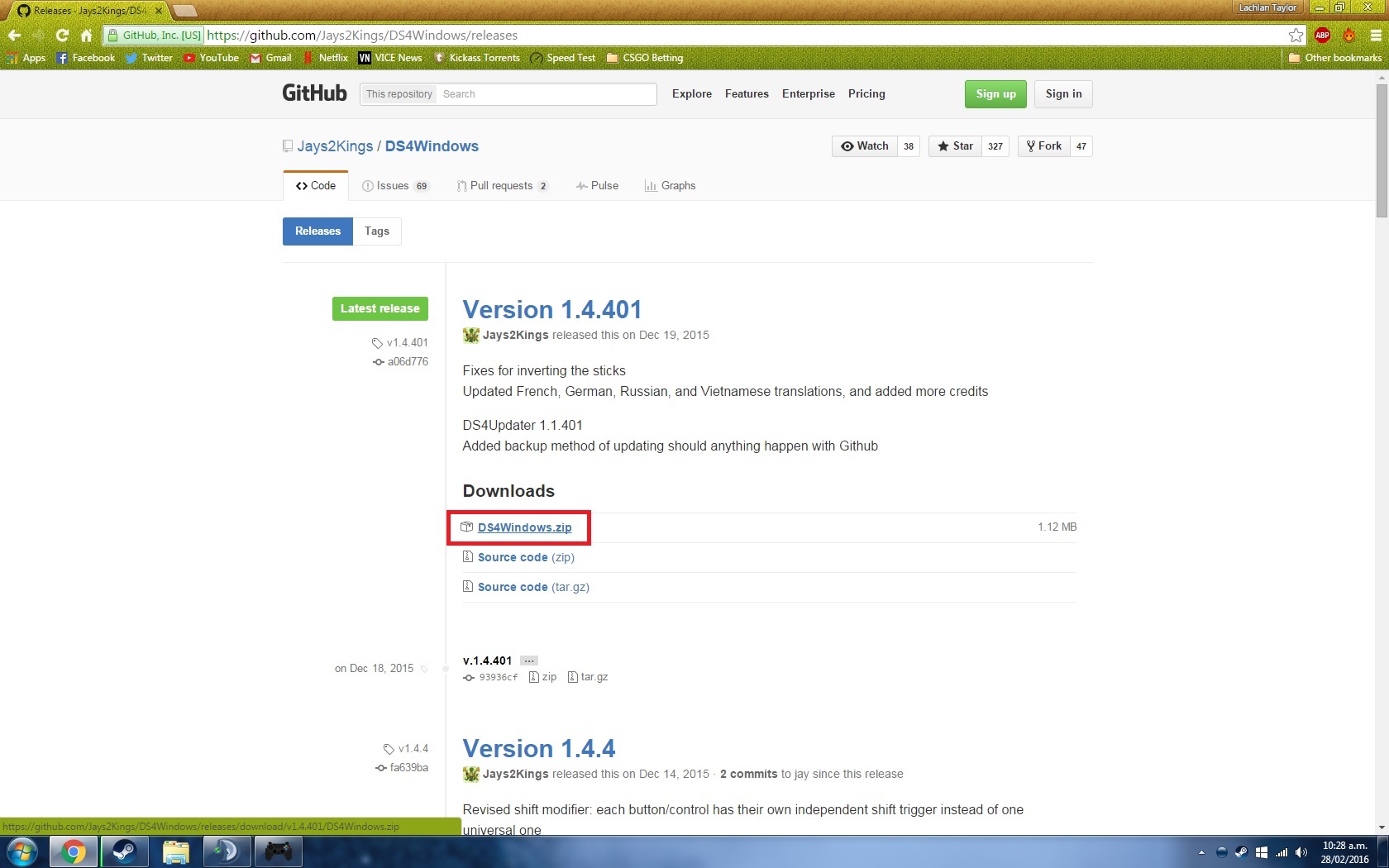
Task: Click the Sign in button
Action: [1063, 94]
